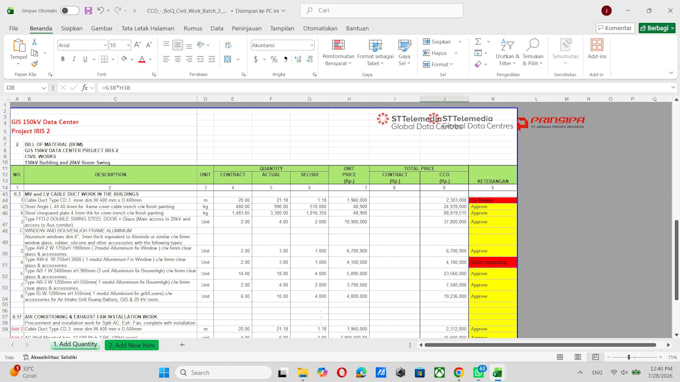The height and width of the screenshot is (382, 680).
Task: Switch to Tata Letak Halaman tab
Action: click(147, 28)
